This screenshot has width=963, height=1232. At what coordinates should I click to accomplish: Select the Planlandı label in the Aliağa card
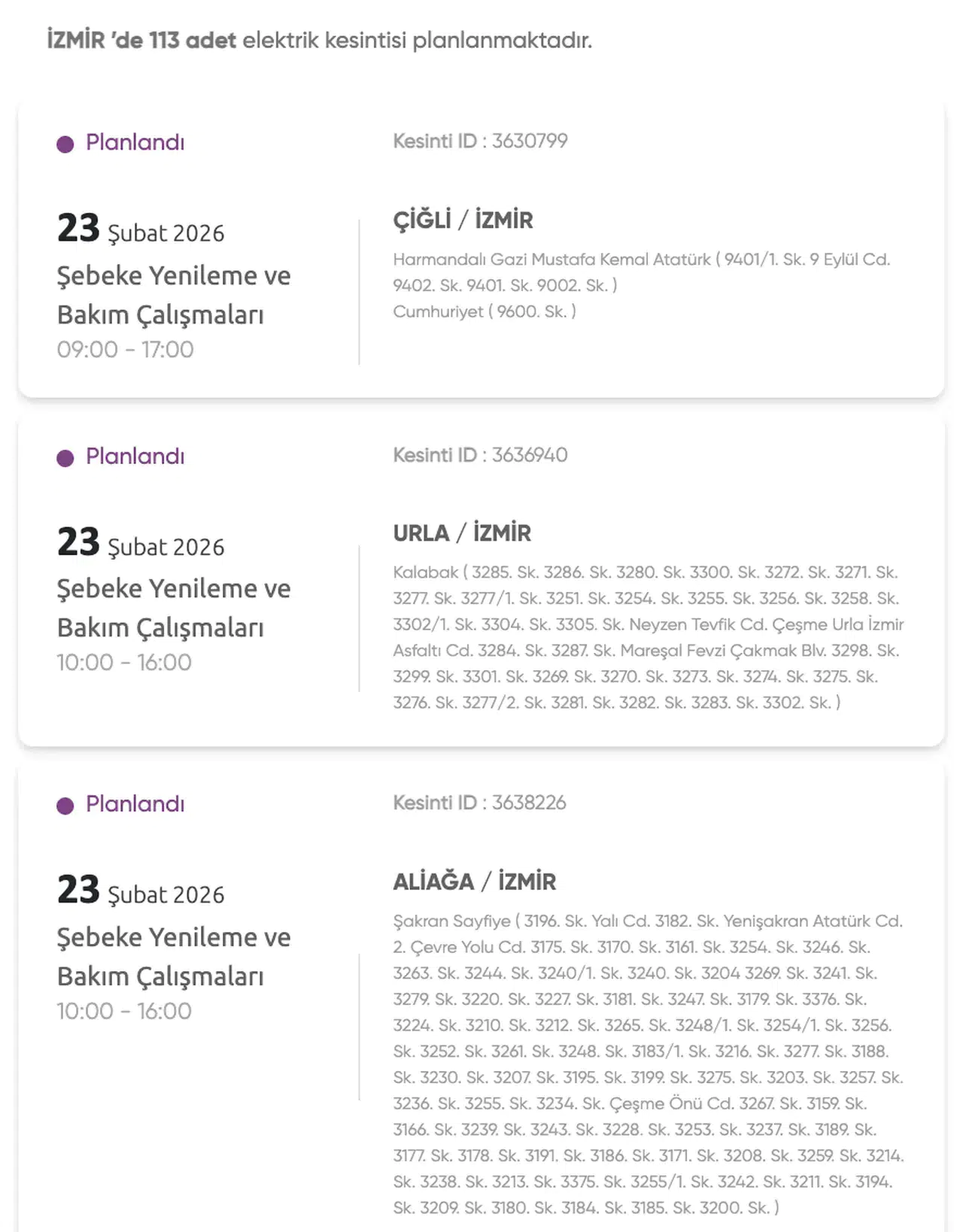tap(135, 803)
